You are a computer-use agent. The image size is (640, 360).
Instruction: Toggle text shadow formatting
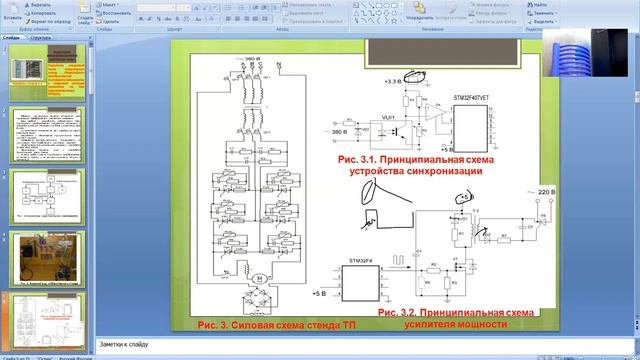tap(177, 19)
